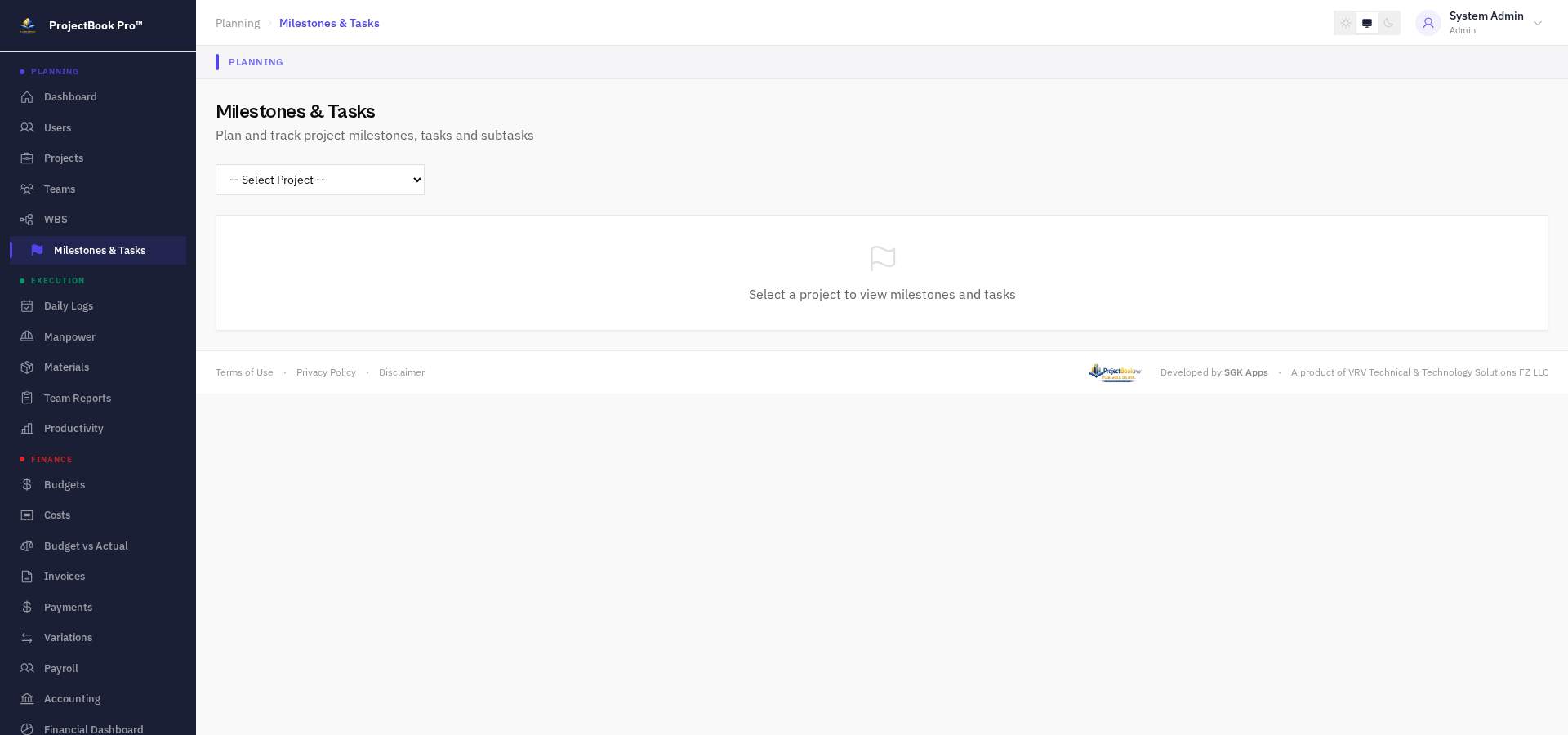Image resolution: width=1568 pixels, height=735 pixels.
Task: Click the Teams icon in sidebar
Action: click(27, 189)
